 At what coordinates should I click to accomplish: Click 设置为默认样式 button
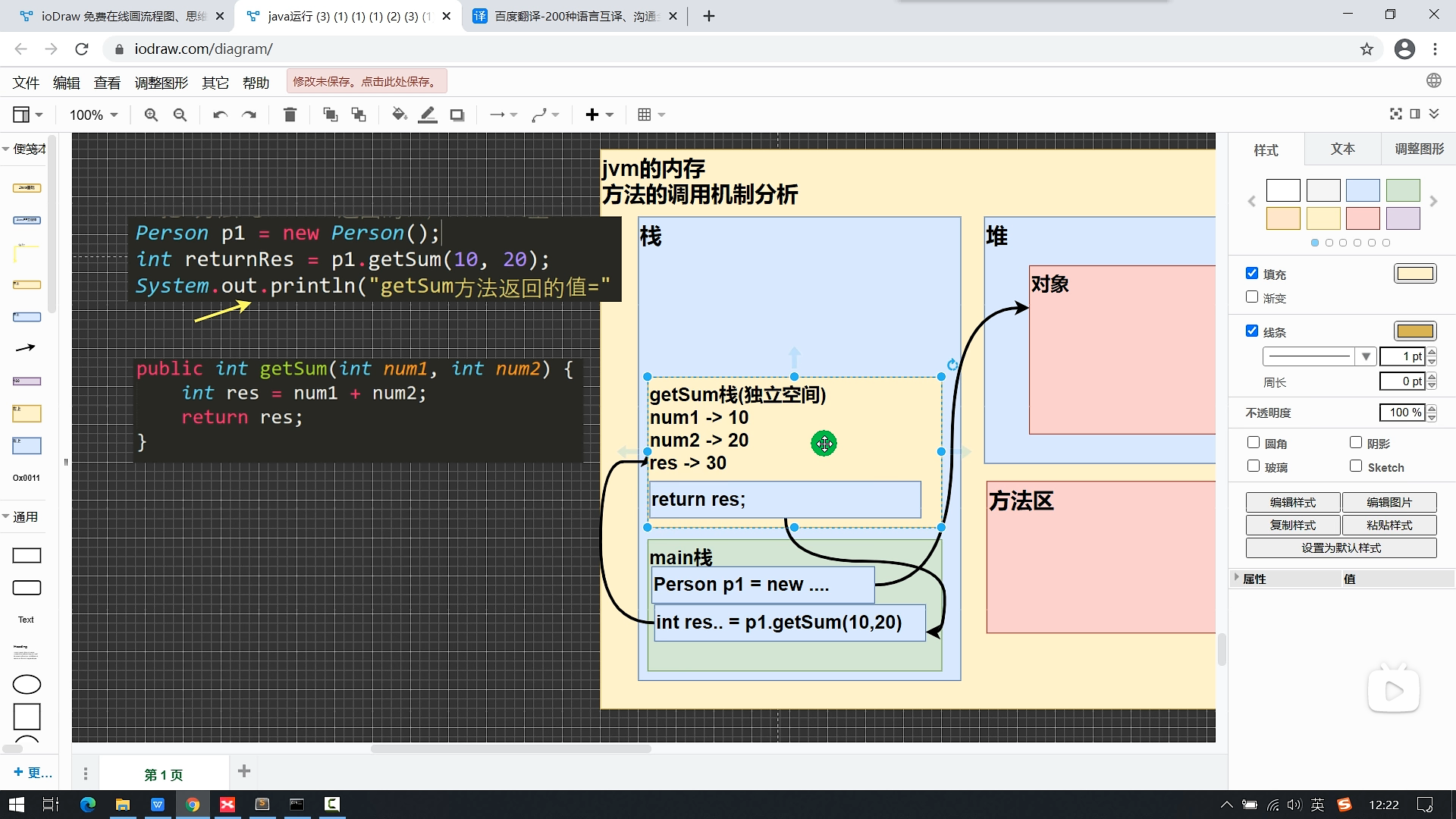[x=1341, y=548]
